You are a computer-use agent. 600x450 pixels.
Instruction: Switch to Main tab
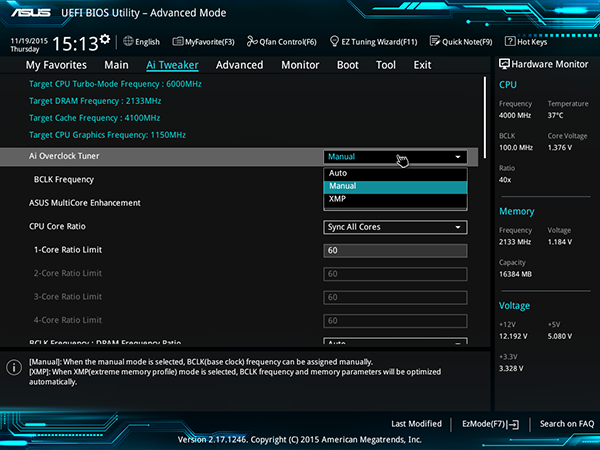116,65
